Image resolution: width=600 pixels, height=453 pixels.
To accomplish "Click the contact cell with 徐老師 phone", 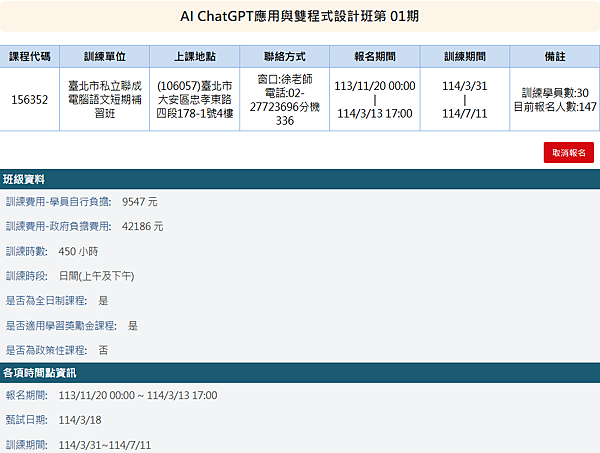I will [x=285, y=99].
